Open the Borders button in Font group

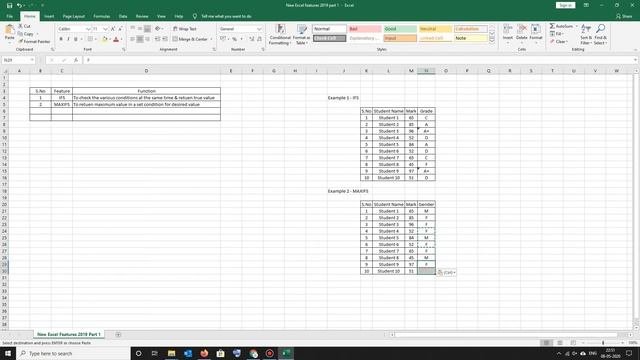(x=90, y=39)
